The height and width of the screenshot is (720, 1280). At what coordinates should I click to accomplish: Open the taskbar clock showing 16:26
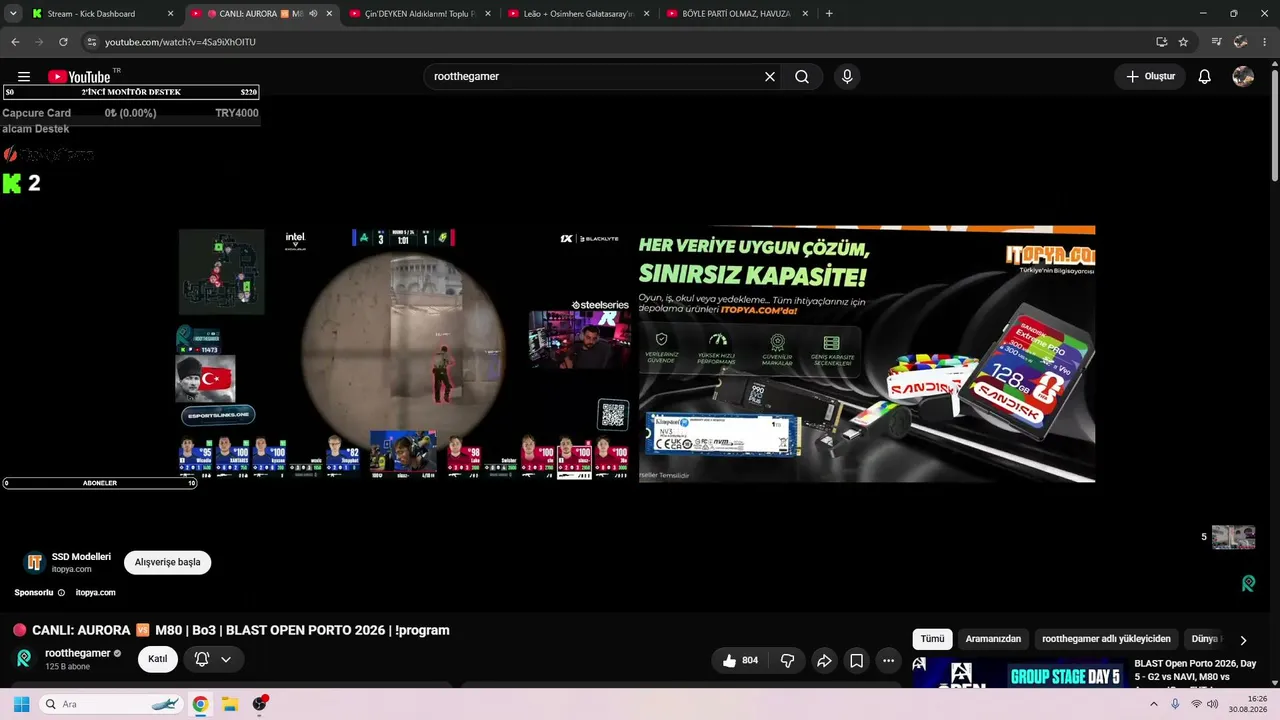(1250, 704)
